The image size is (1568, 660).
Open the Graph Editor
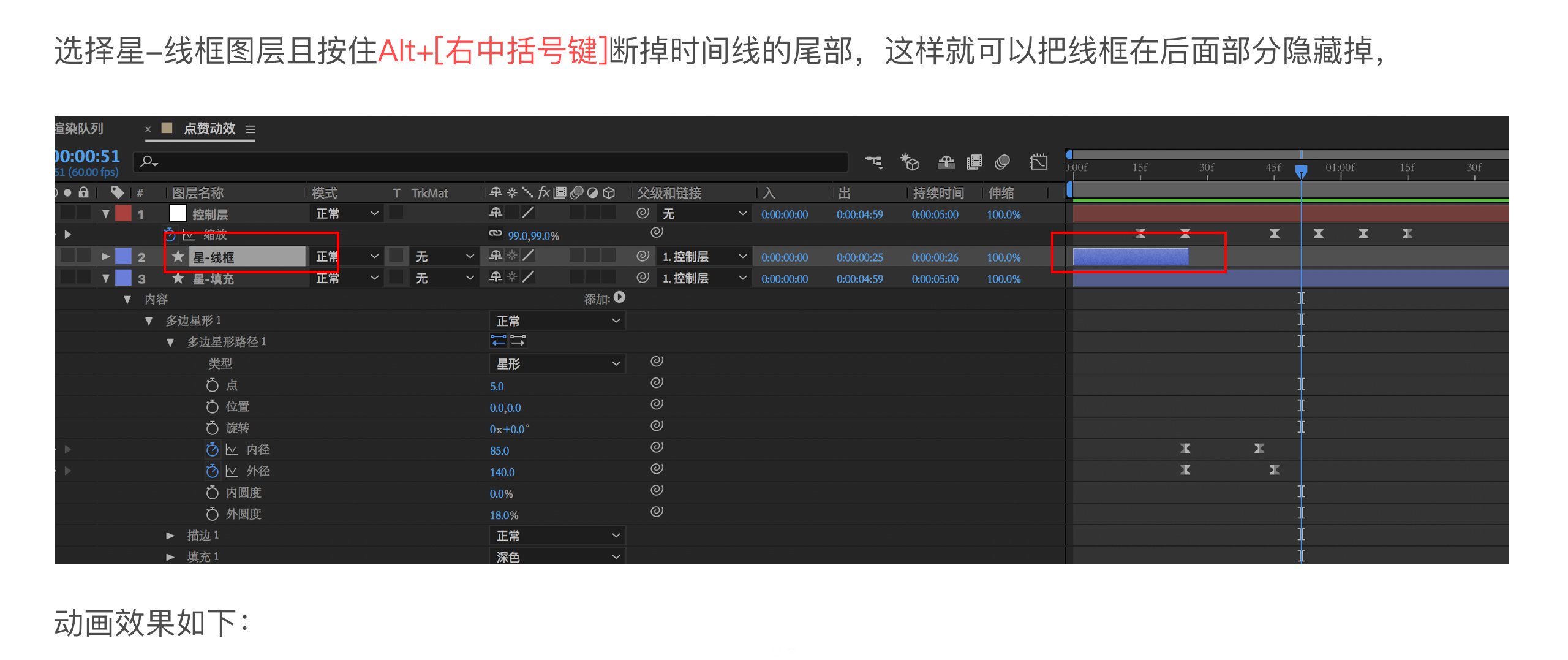(1039, 162)
